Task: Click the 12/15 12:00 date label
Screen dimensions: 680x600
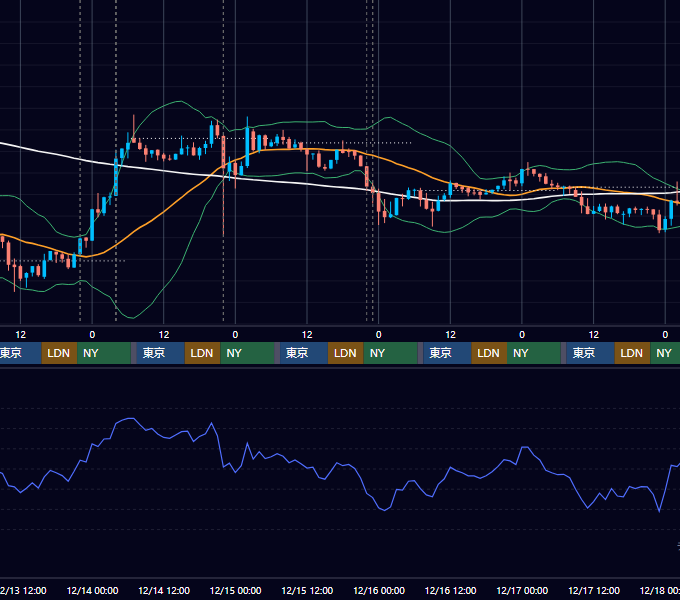Action: 307,590
